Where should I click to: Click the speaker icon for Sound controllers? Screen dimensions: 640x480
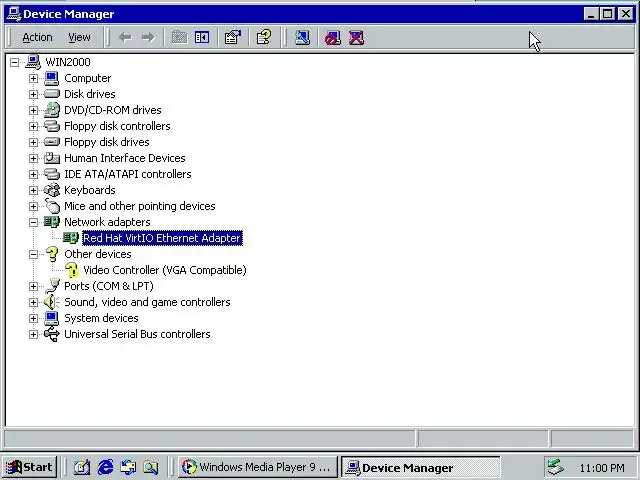(x=52, y=302)
